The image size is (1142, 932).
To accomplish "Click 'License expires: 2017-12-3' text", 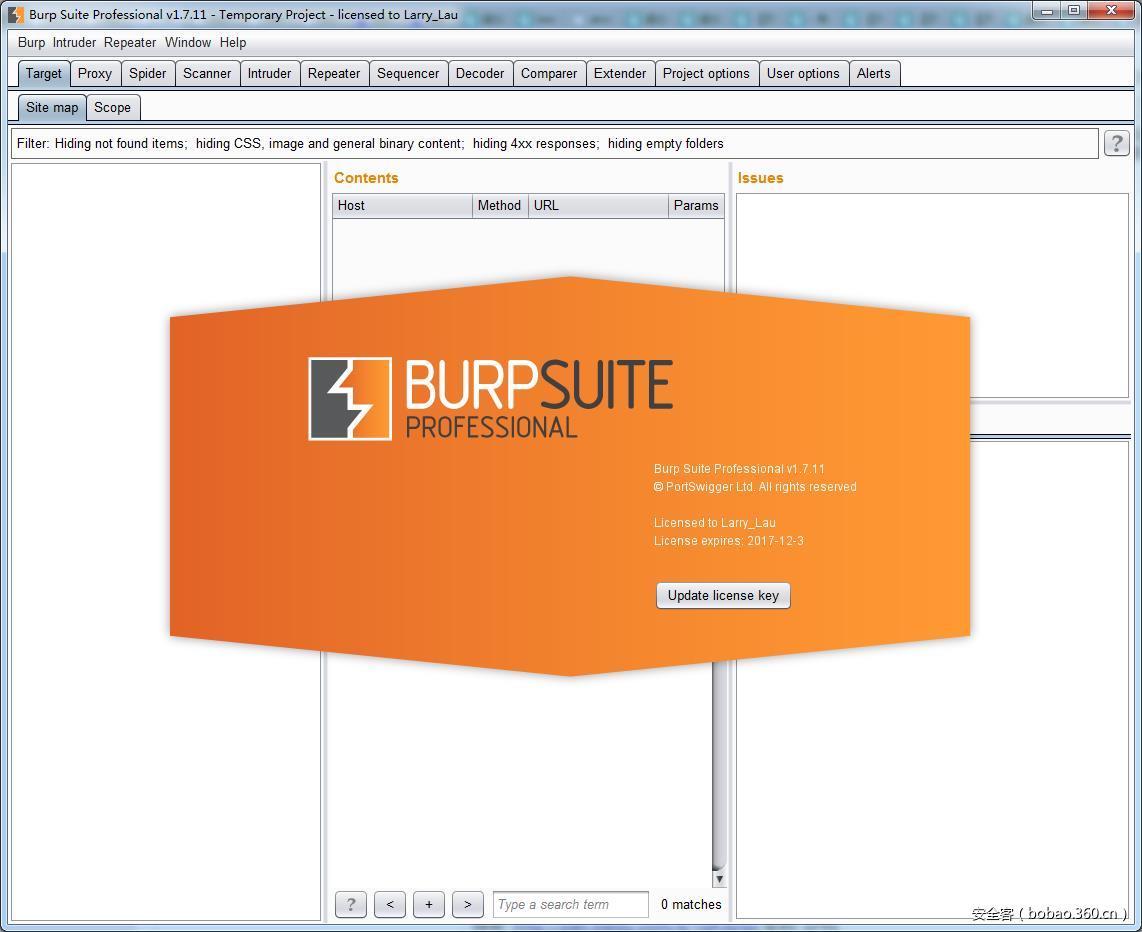I will coord(728,541).
